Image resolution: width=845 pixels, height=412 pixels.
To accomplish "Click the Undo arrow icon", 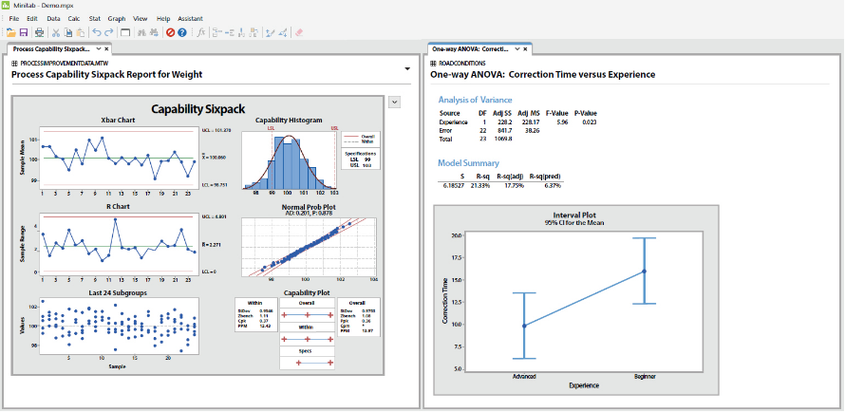I will 96,33.
